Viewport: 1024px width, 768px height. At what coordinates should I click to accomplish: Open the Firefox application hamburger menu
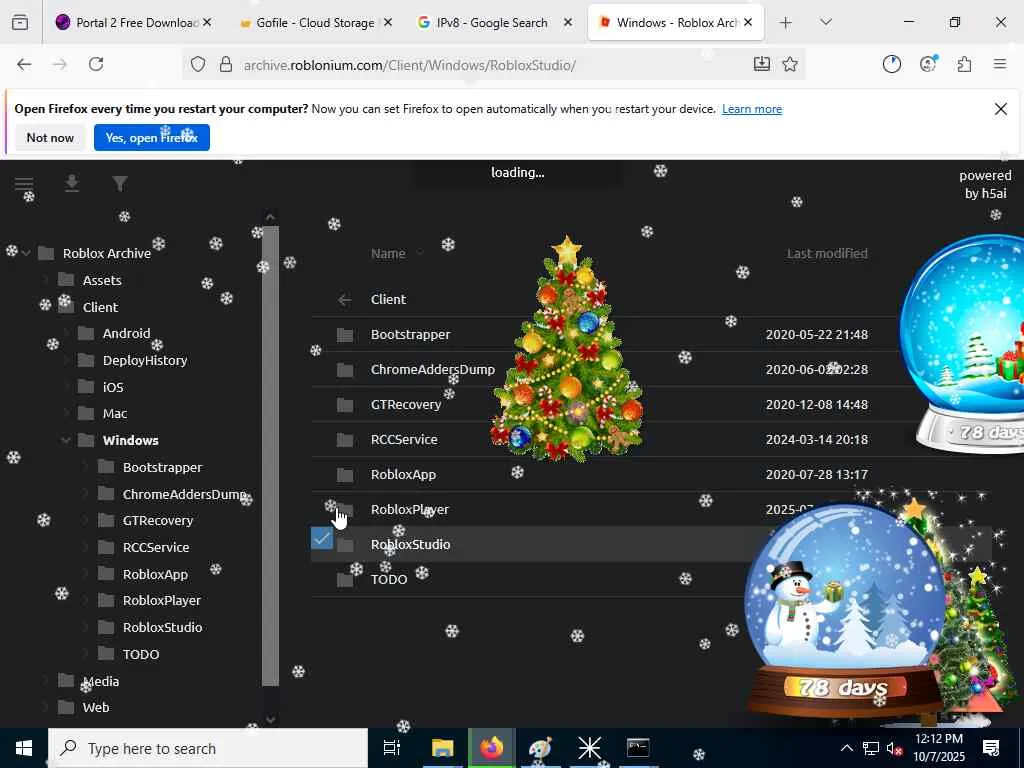(x=1000, y=64)
